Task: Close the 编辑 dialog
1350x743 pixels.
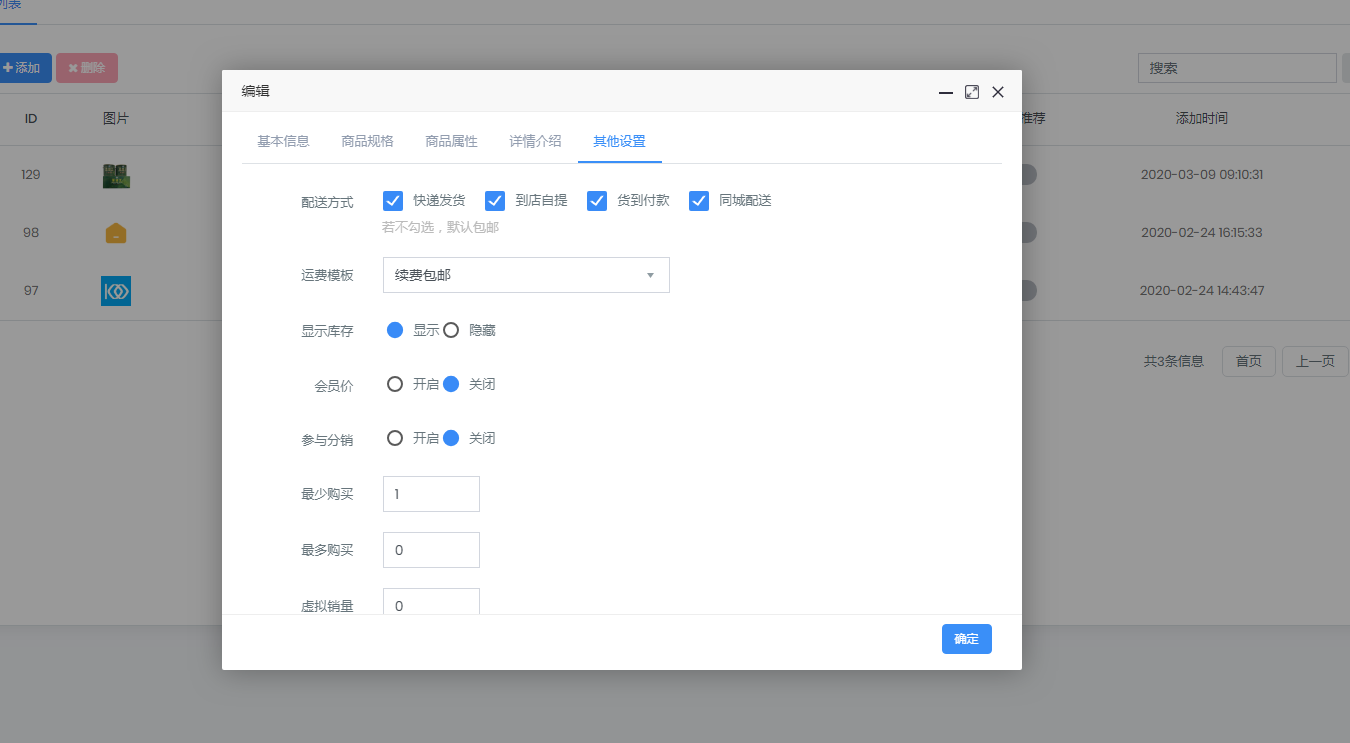Action: (x=998, y=92)
